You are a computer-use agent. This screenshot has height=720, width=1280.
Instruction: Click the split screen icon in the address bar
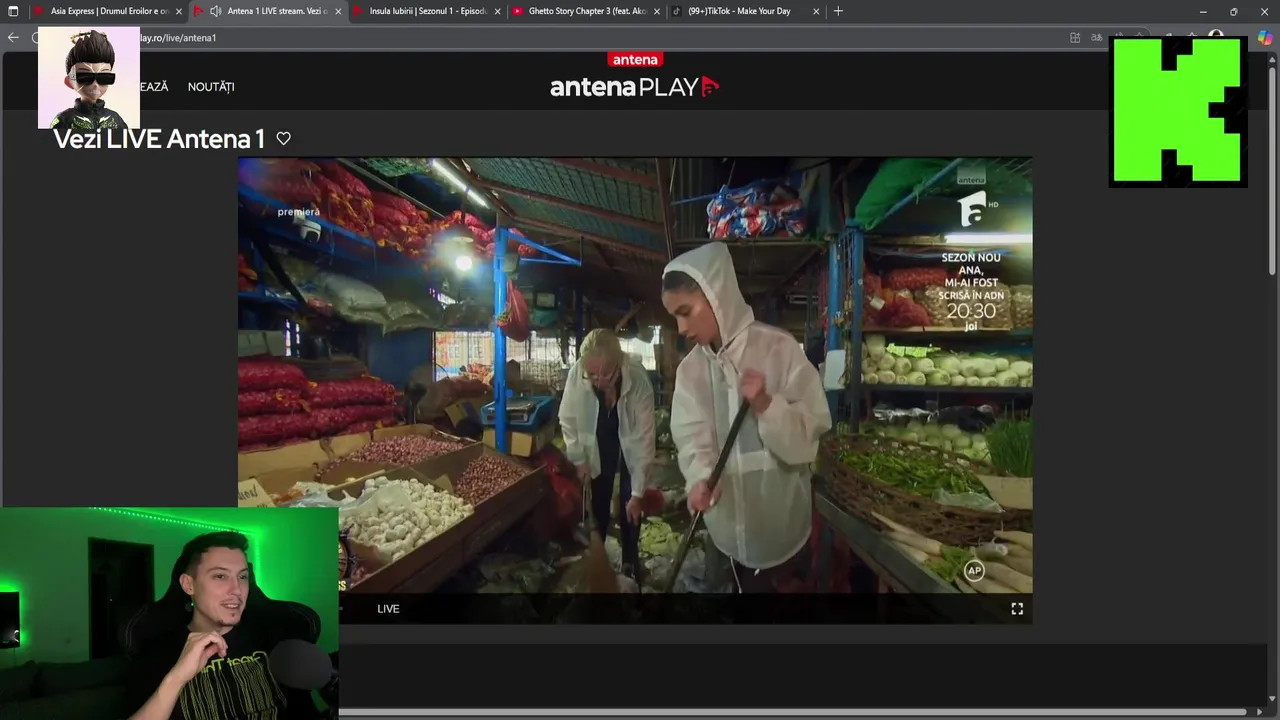tap(1075, 38)
